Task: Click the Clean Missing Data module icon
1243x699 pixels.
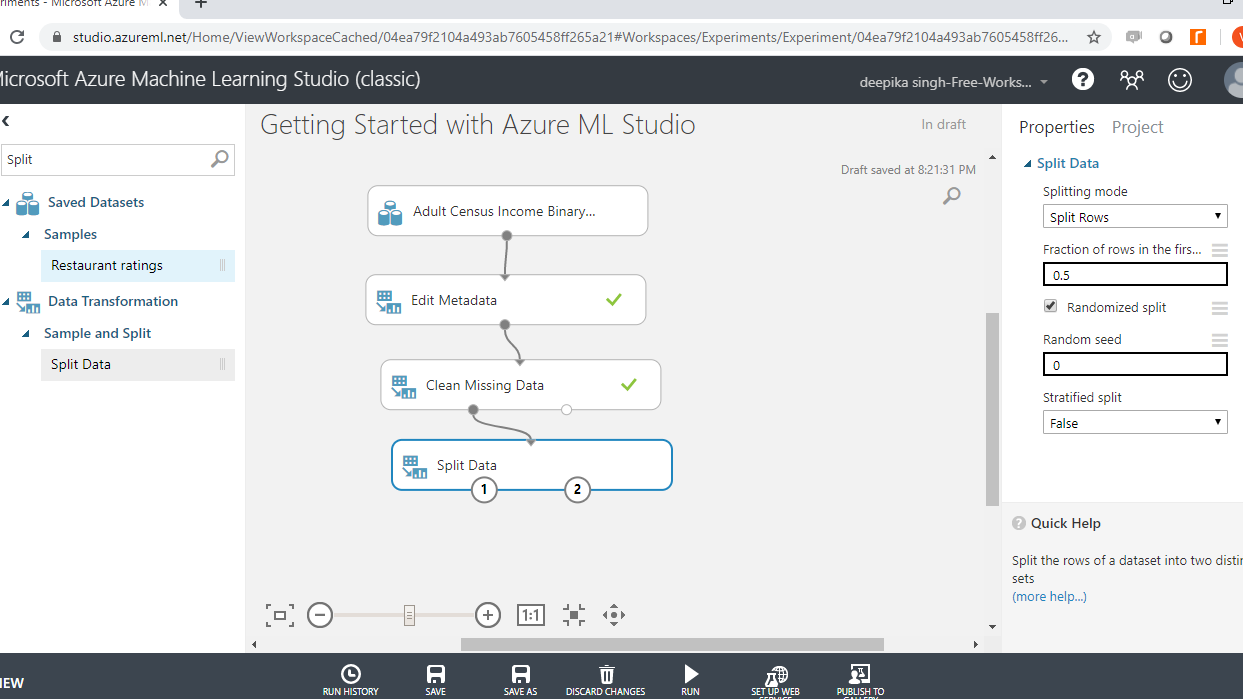Action: click(x=403, y=386)
